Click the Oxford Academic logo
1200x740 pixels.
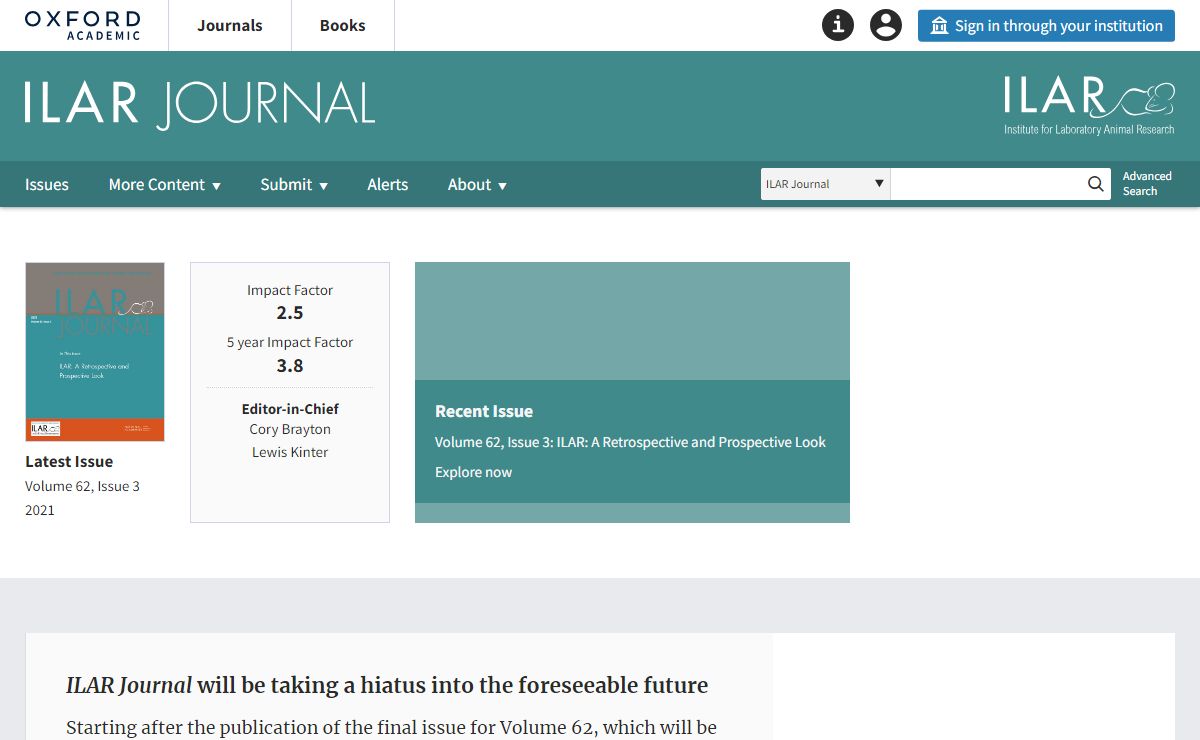(x=83, y=25)
